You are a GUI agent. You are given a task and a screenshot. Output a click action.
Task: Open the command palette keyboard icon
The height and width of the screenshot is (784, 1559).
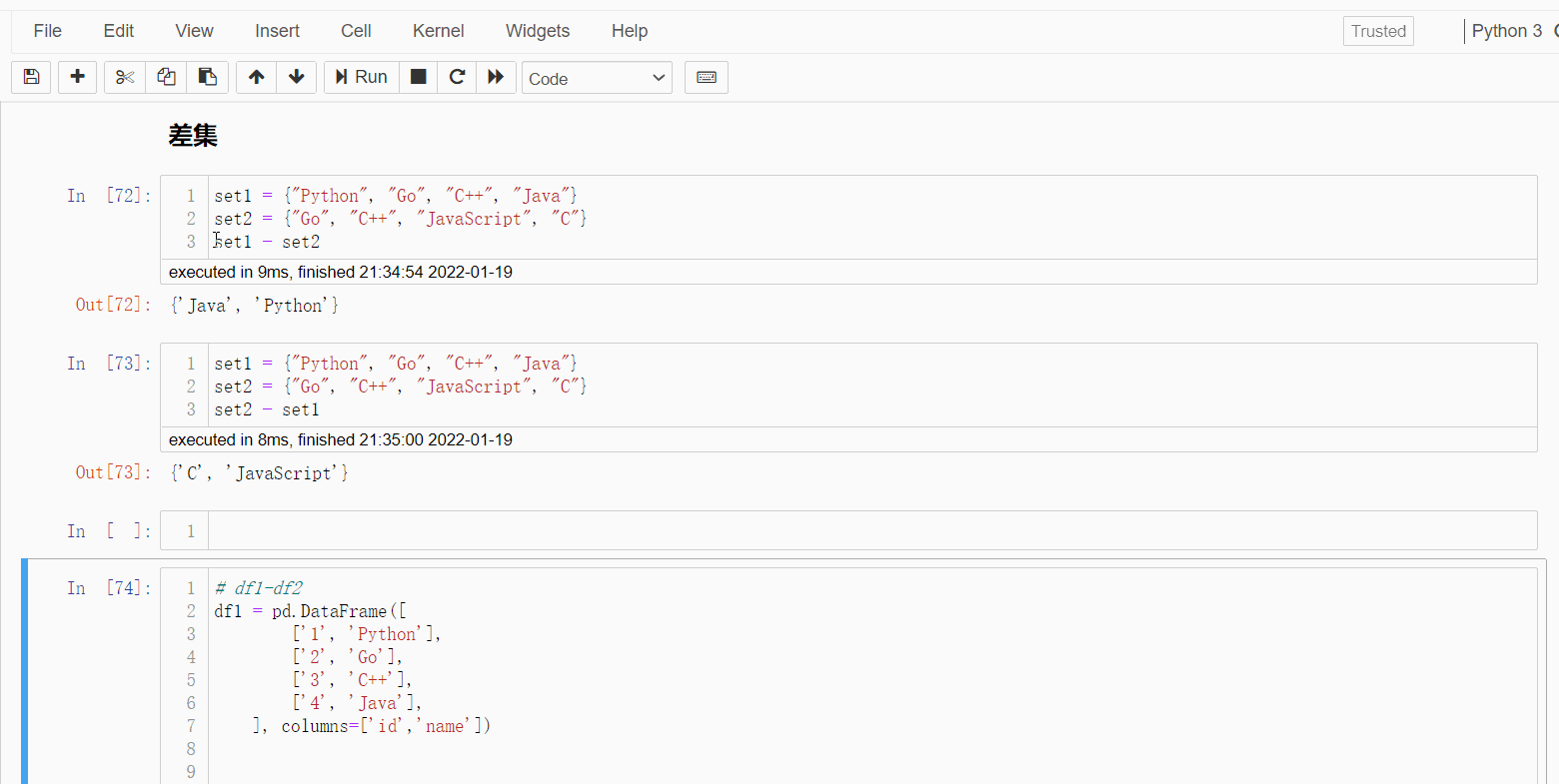(707, 77)
